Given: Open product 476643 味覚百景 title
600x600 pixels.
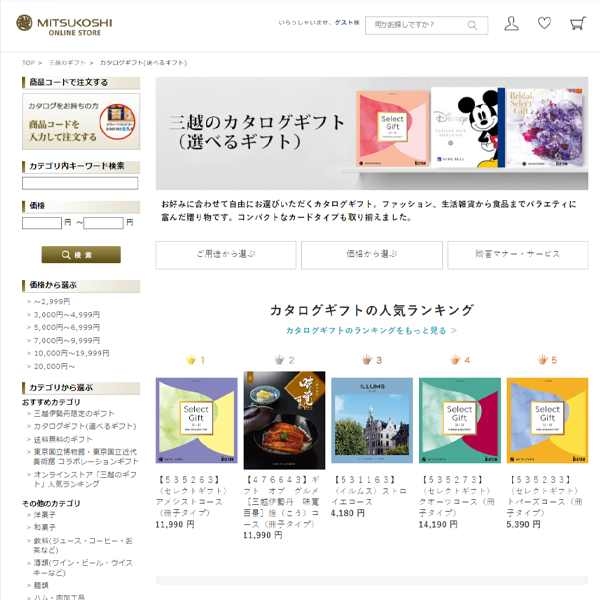Looking at the screenshot, I should coord(282,502).
